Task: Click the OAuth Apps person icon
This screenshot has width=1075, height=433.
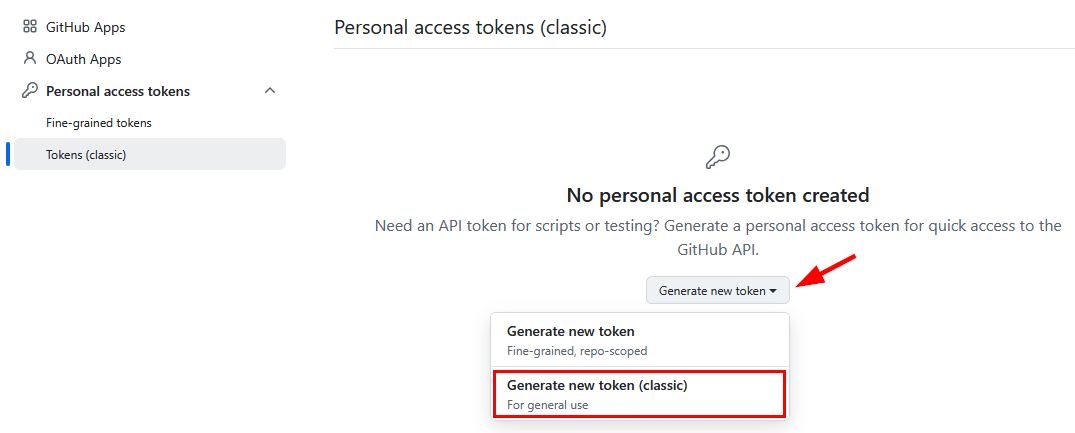Action: point(30,59)
